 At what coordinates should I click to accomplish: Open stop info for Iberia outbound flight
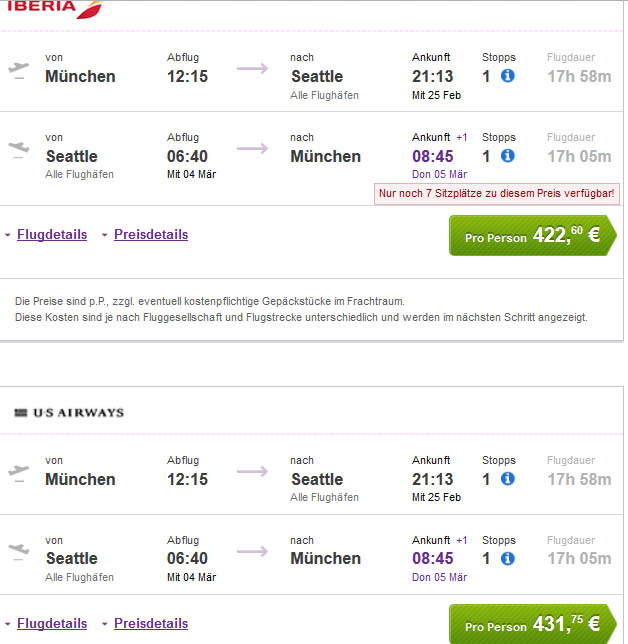(x=508, y=76)
